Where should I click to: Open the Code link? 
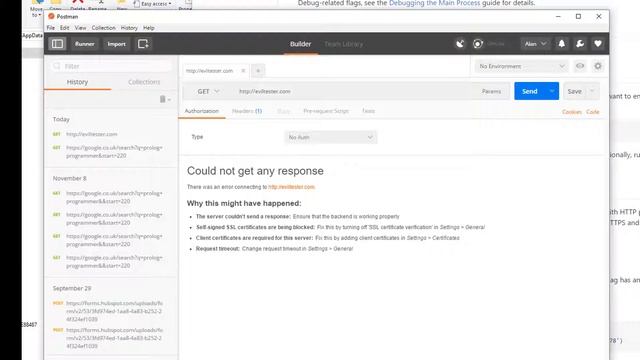(x=593, y=112)
